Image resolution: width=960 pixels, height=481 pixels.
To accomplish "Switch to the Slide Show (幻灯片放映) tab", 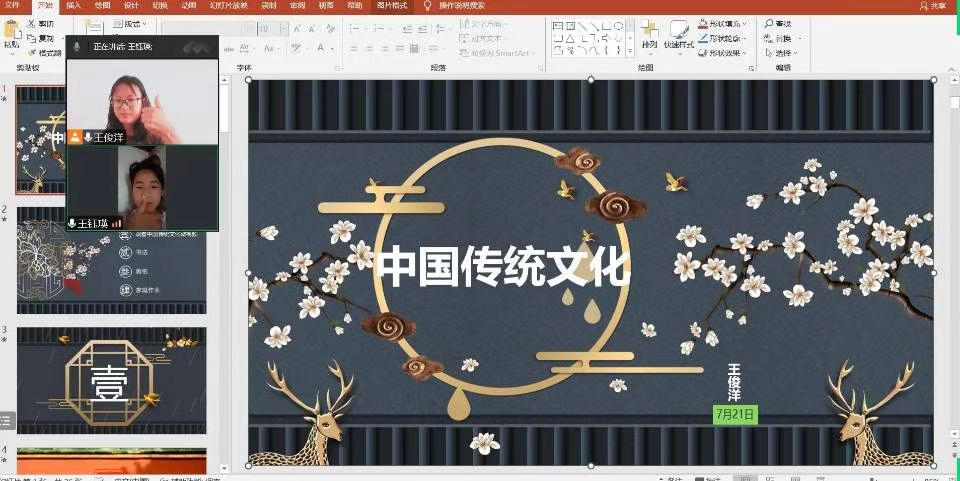I will (229, 6).
